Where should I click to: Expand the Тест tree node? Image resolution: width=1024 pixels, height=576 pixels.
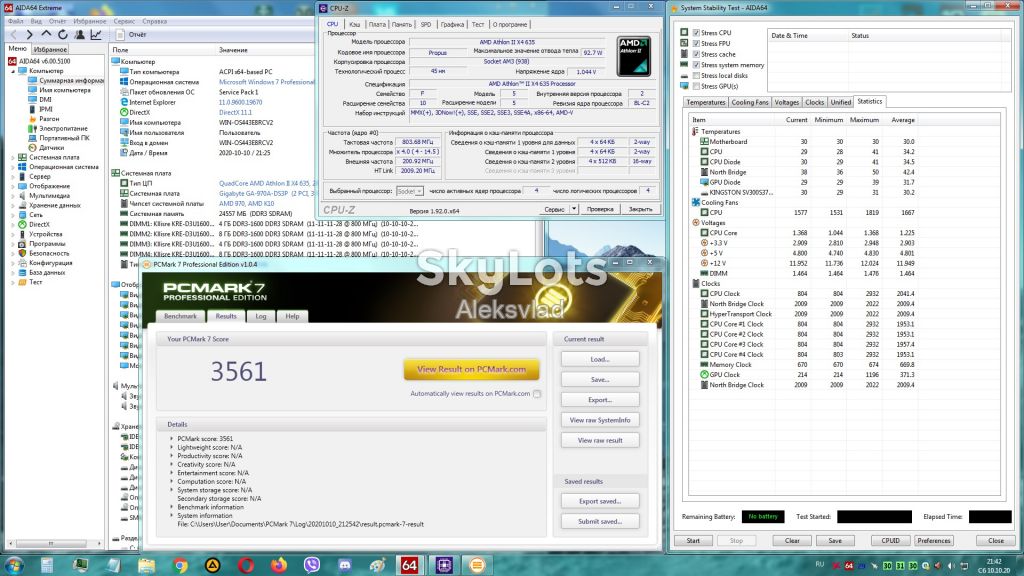13,282
